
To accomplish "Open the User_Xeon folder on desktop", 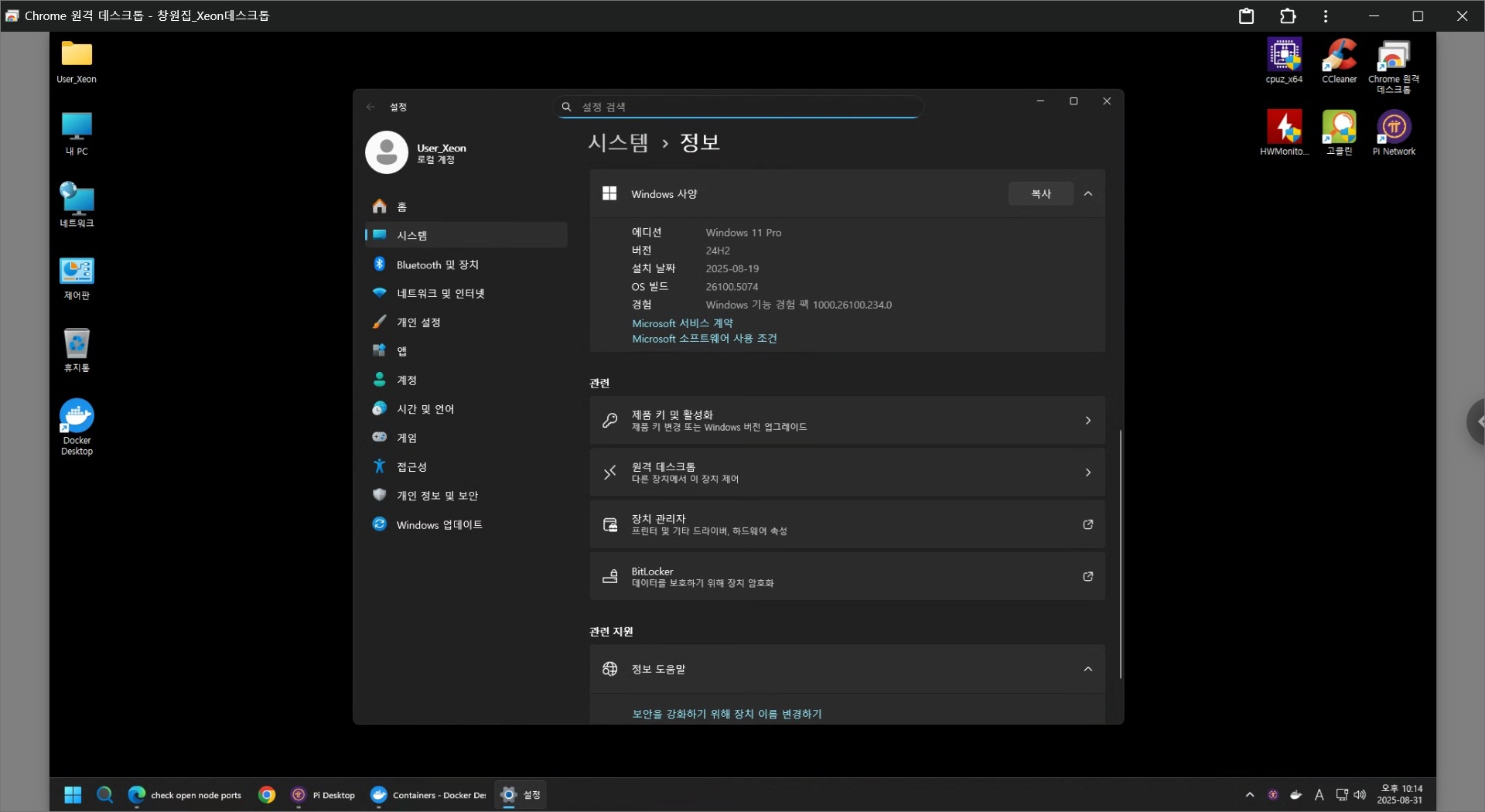I will (x=77, y=62).
